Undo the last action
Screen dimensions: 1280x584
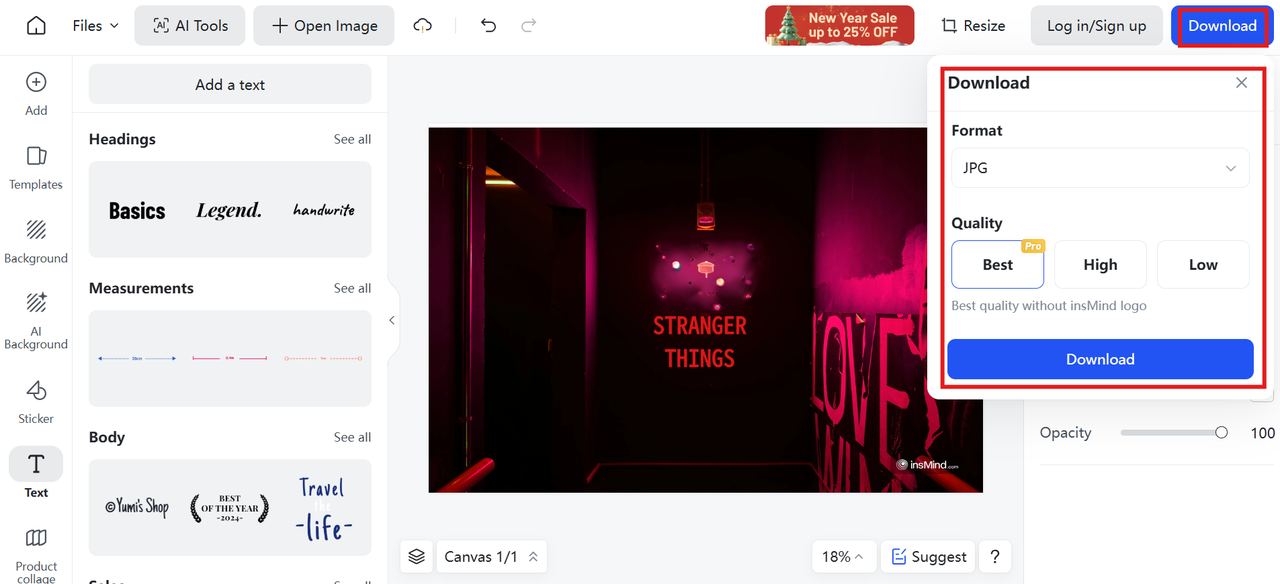click(488, 26)
